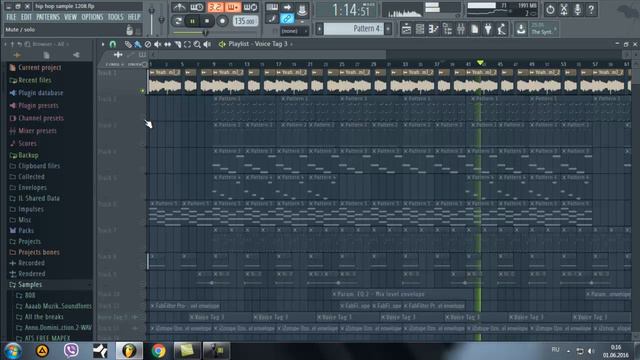Viewport: 640px width, 360px height.
Task: Stop playback in transport
Action: tap(207, 21)
